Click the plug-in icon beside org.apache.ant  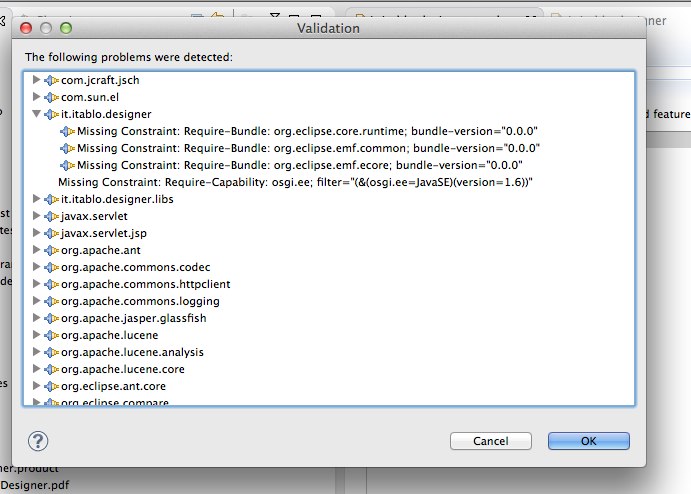(x=52, y=250)
